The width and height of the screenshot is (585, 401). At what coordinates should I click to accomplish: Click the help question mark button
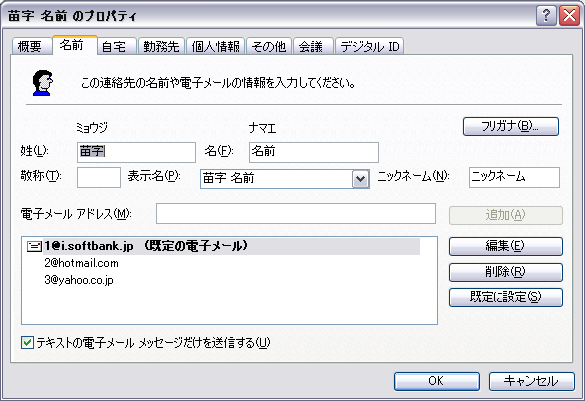[546, 15]
